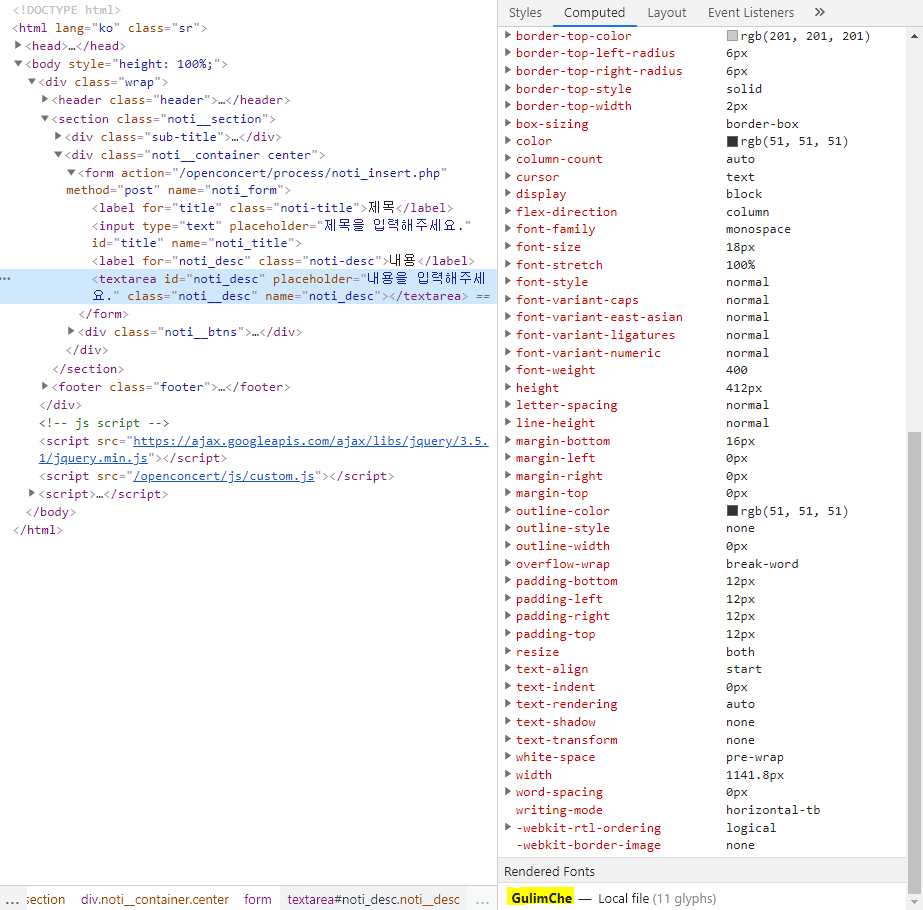The image size is (923, 910).
Task: Select the js script comment row
Action: pos(104,423)
